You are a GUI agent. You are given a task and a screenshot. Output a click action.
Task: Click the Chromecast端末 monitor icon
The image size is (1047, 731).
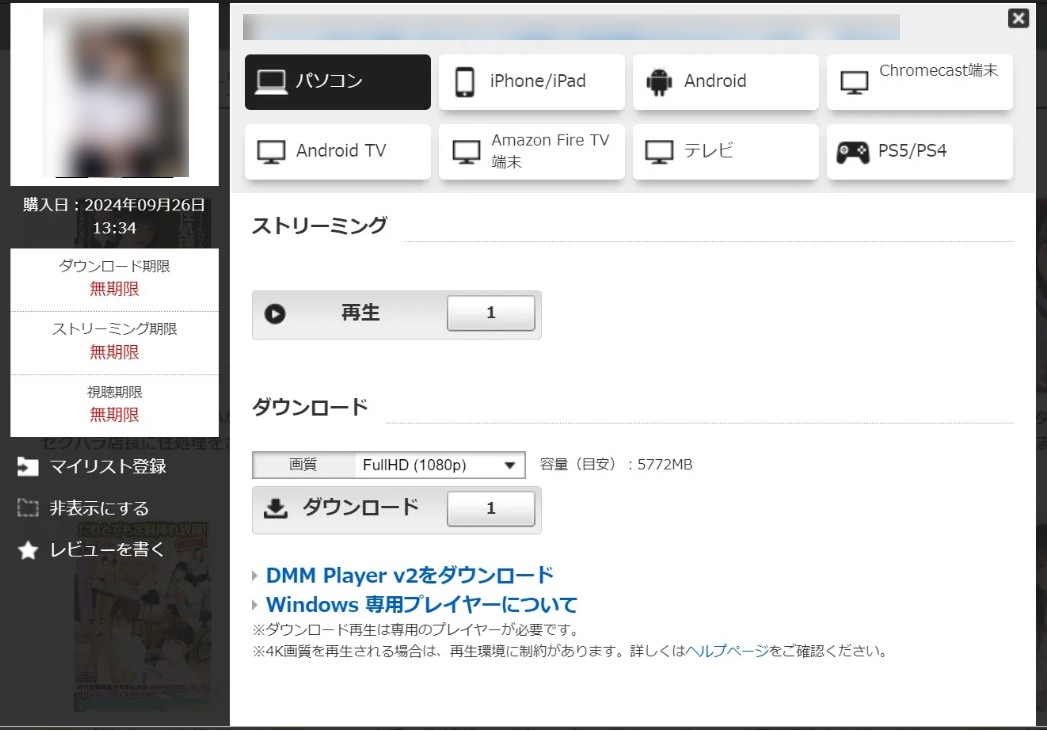(853, 82)
